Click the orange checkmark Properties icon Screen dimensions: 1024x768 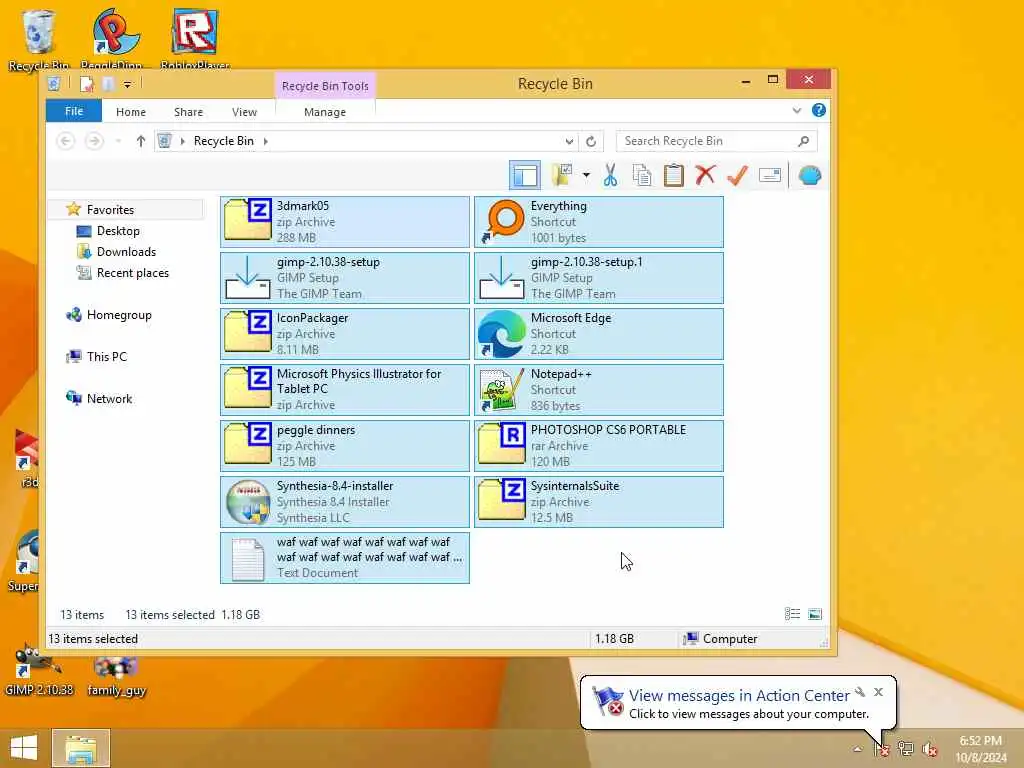737,175
